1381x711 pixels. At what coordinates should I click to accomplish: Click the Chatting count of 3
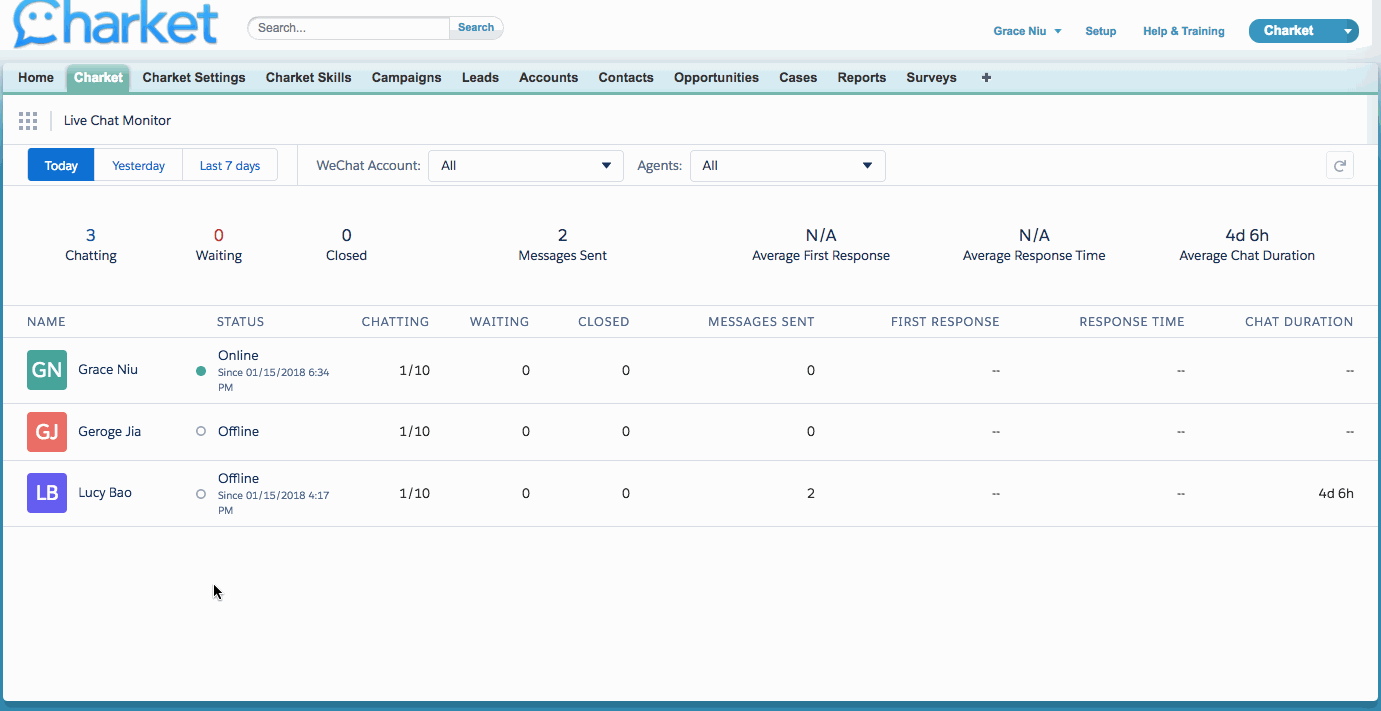(x=91, y=235)
